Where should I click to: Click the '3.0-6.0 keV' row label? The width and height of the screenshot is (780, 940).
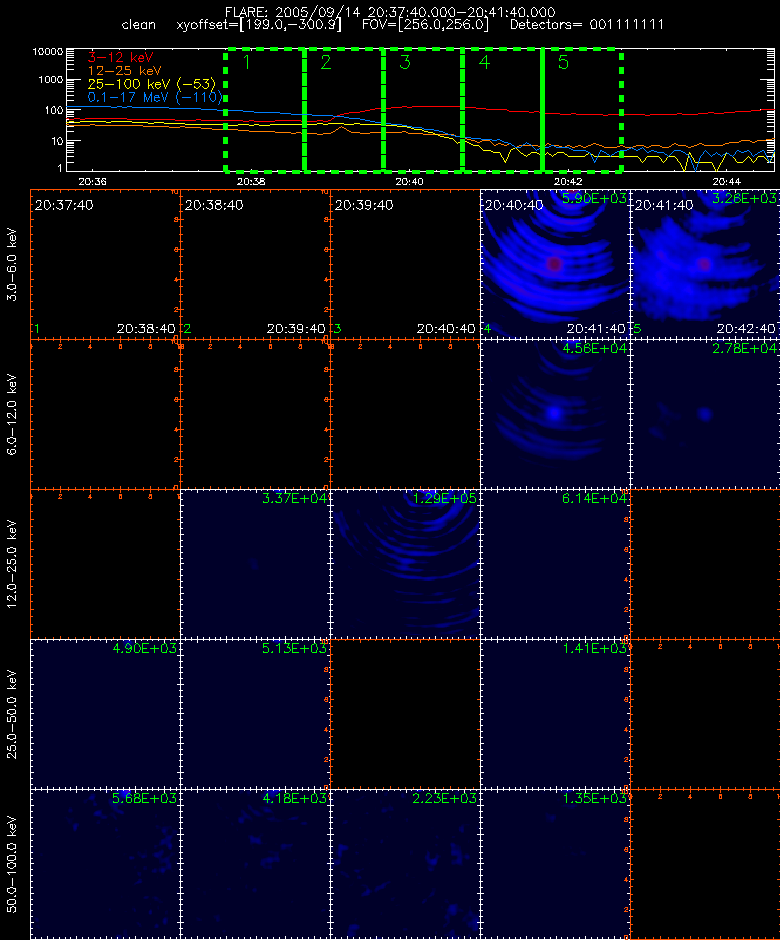[x=12, y=264]
